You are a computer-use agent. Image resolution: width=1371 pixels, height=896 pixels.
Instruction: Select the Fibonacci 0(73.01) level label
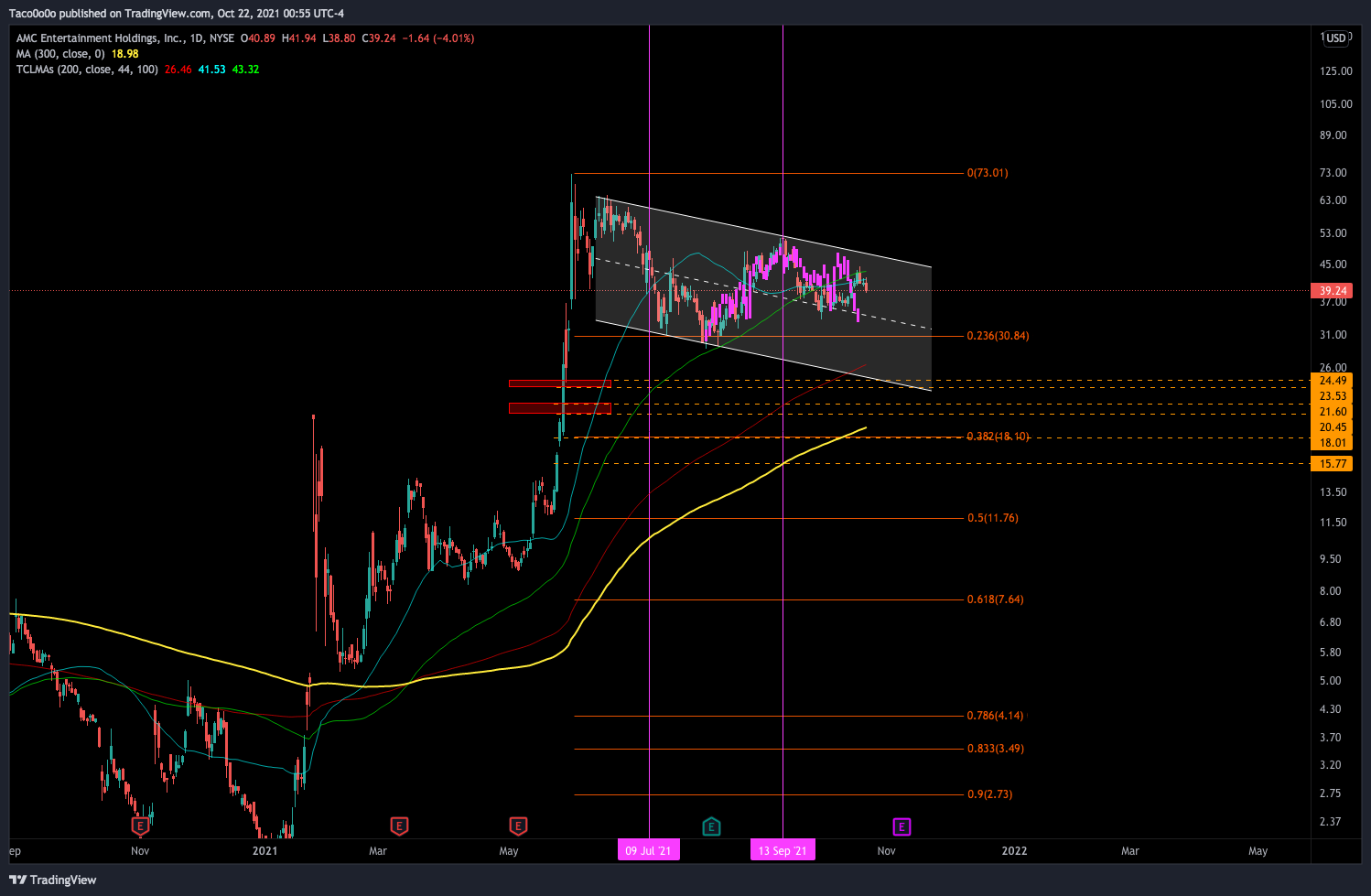pos(988,173)
